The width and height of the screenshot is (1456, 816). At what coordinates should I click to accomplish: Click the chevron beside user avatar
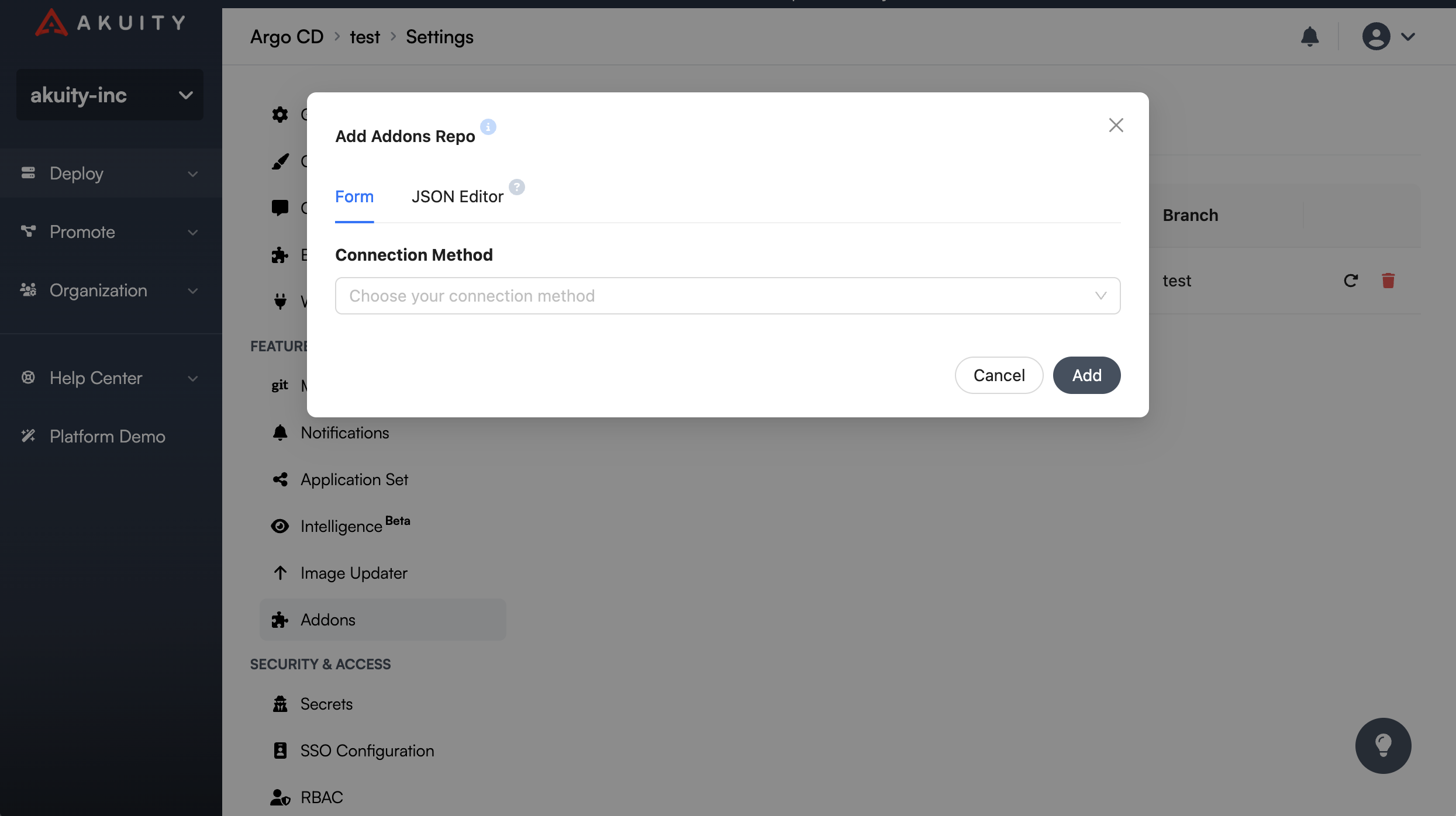(x=1408, y=37)
